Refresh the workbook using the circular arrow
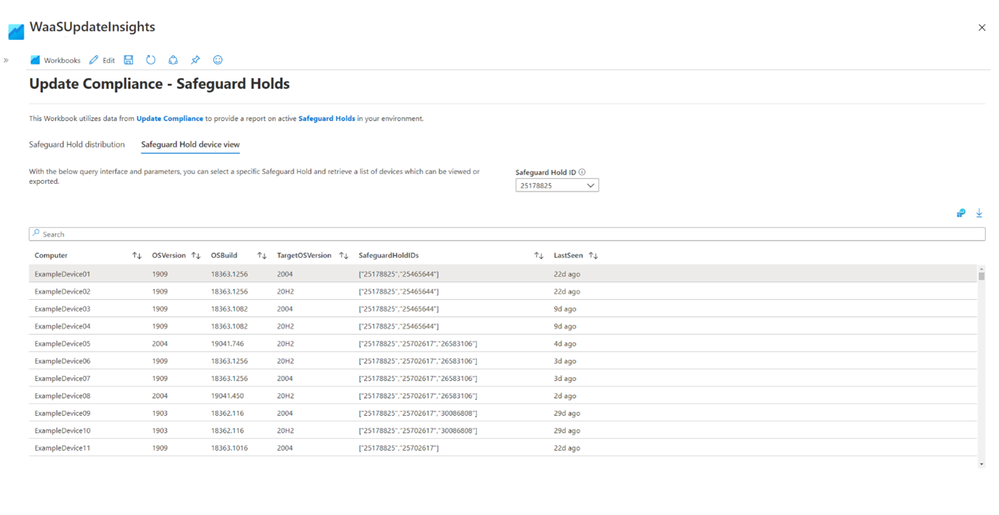Viewport: 999px width, 515px height. pyautogui.click(x=150, y=60)
